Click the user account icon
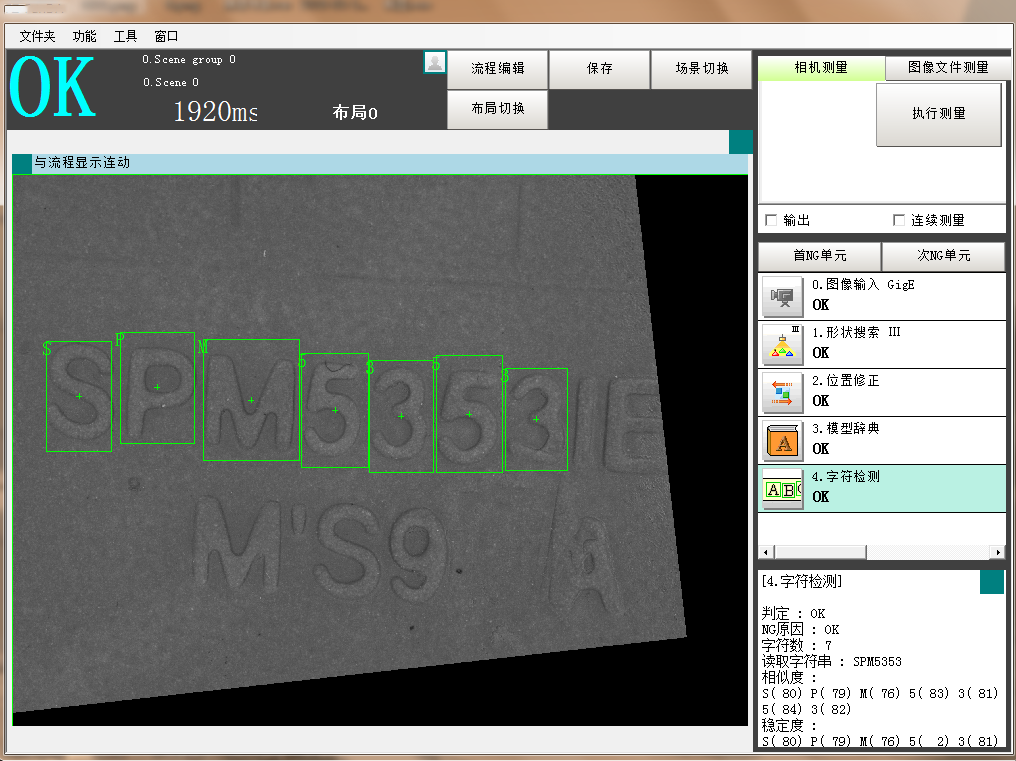Screen dimensions: 1016x761 435,62
